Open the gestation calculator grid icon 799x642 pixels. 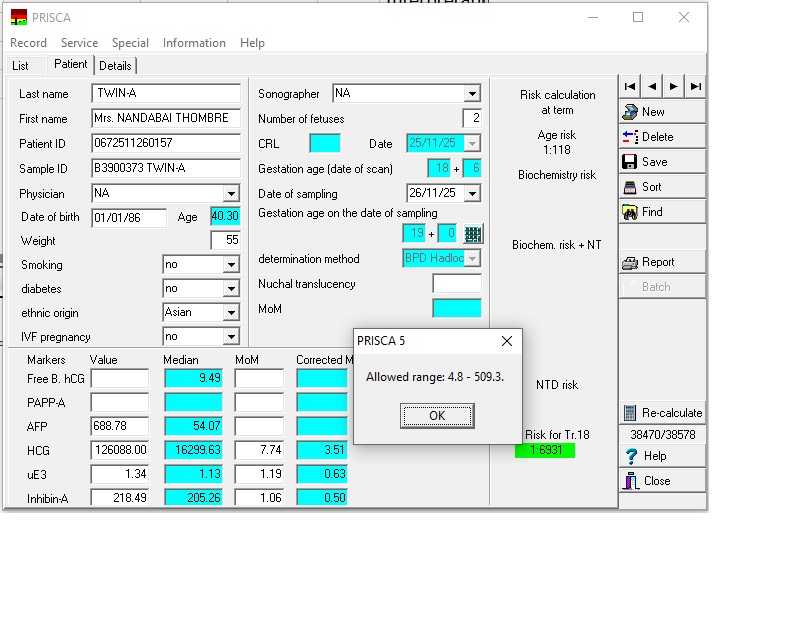pos(474,234)
